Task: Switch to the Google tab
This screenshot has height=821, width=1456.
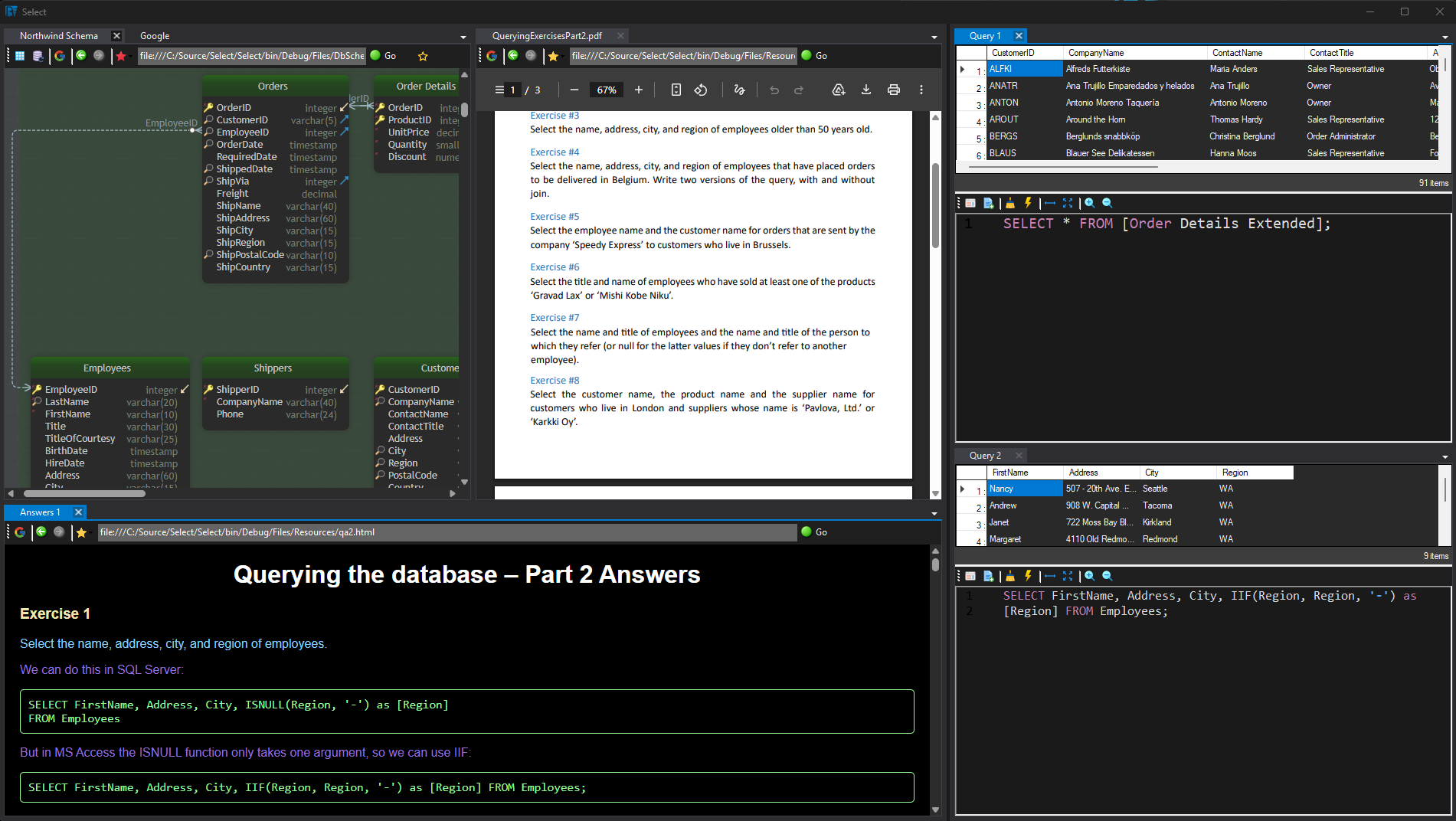Action: 155,36
